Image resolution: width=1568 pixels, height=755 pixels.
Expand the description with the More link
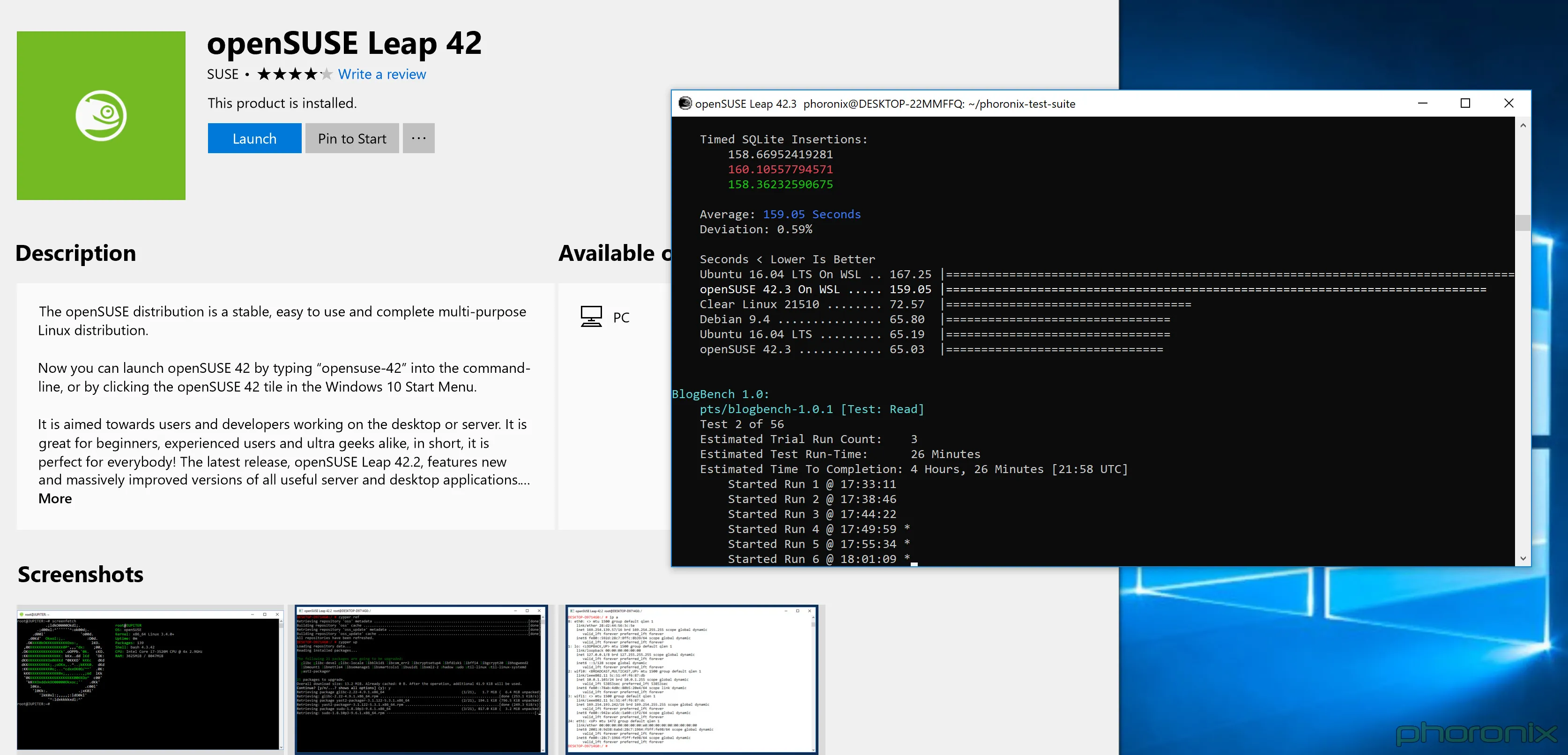click(x=55, y=498)
